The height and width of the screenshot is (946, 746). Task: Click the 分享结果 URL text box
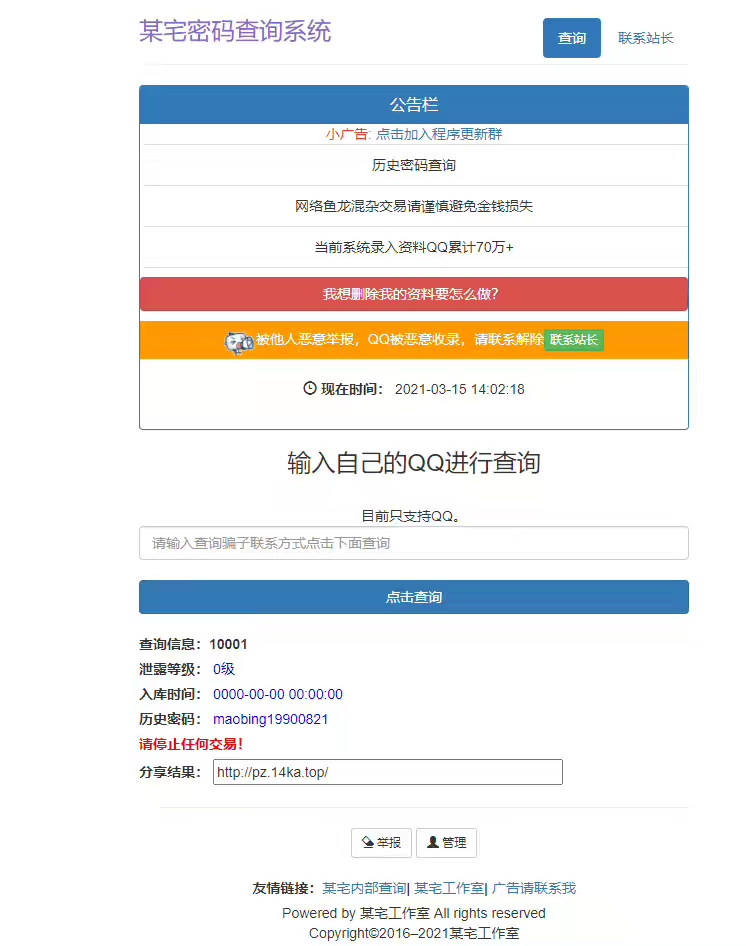(x=387, y=772)
